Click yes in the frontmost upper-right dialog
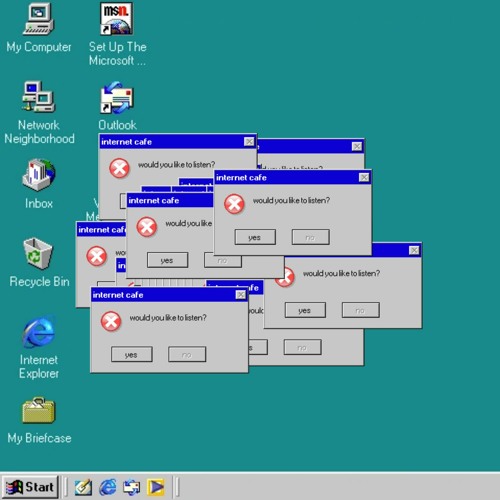500x500 pixels. [255, 237]
